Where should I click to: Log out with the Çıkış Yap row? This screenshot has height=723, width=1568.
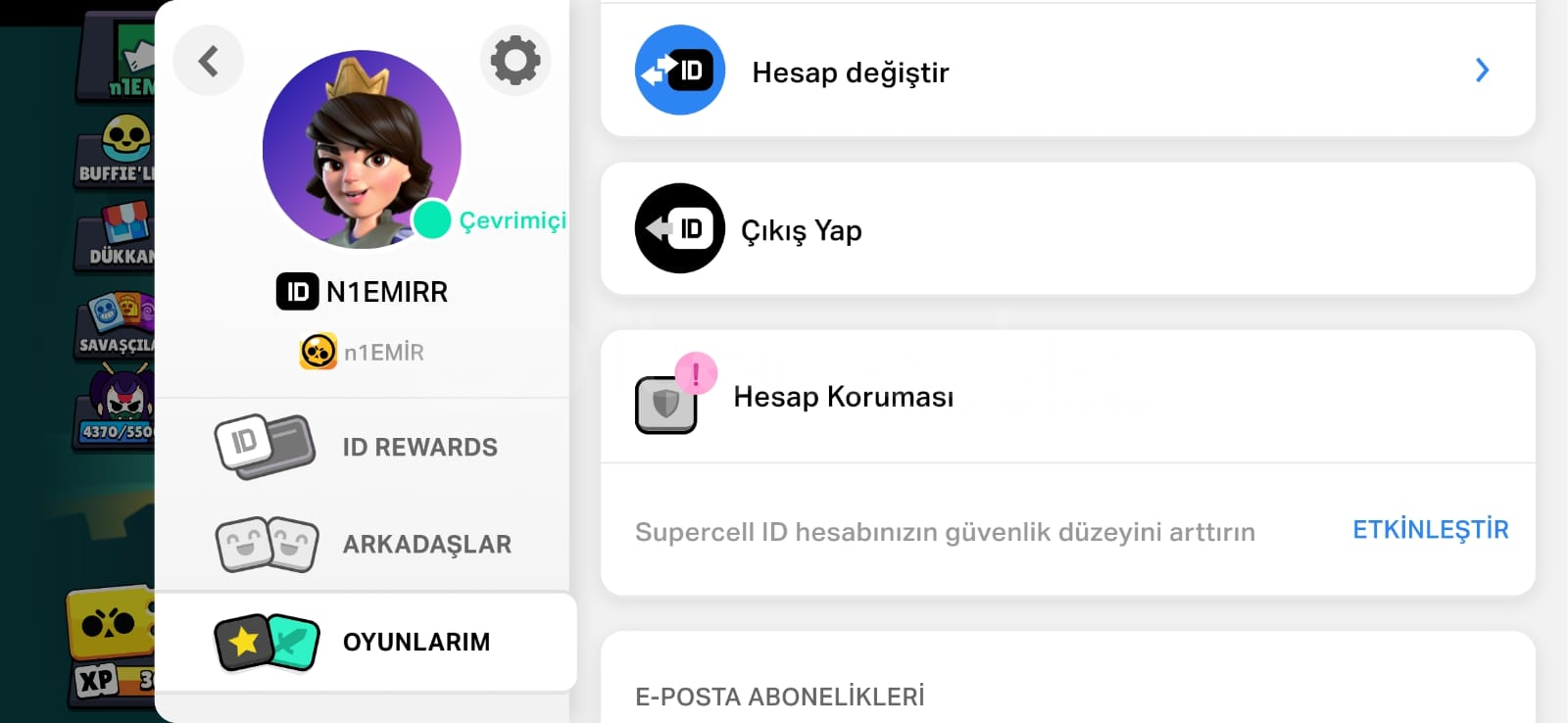pos(1067,228)
